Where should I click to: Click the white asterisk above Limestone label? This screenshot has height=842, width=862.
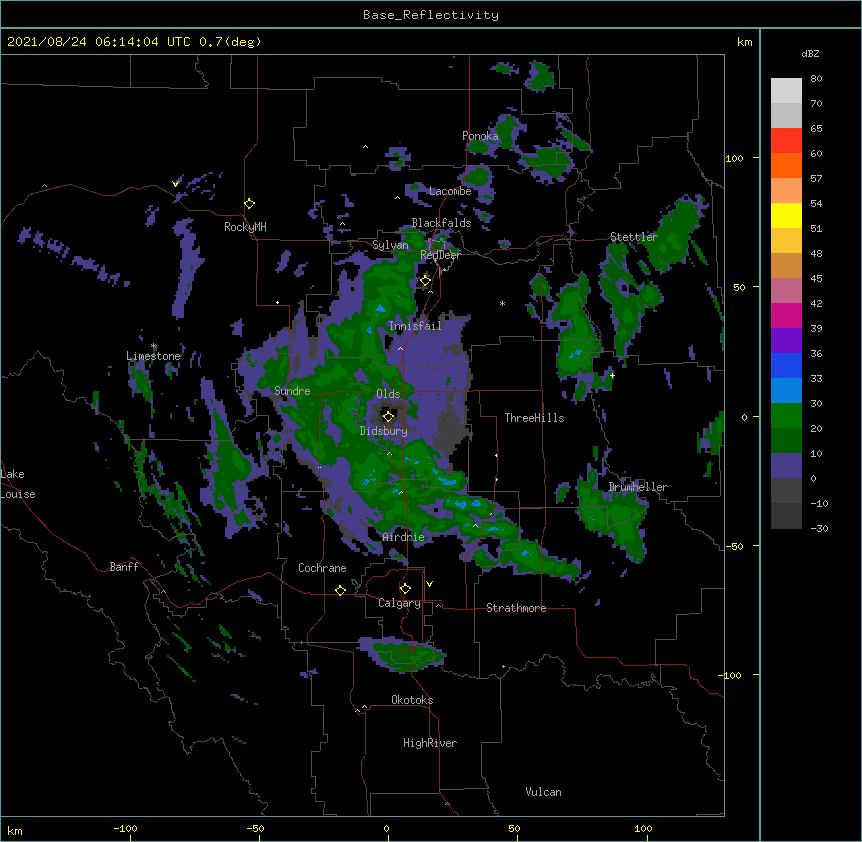tap(154, 346)
